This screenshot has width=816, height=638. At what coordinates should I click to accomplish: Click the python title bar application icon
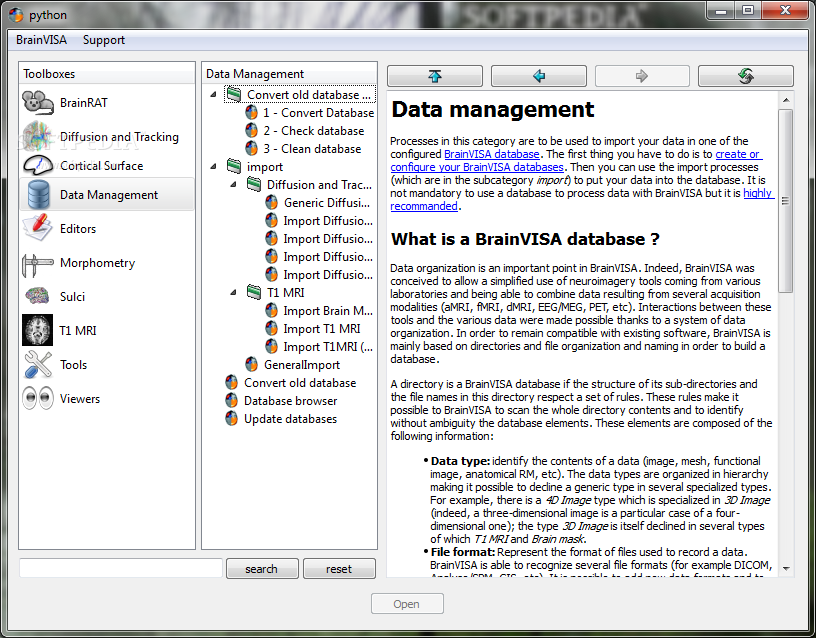16,15
